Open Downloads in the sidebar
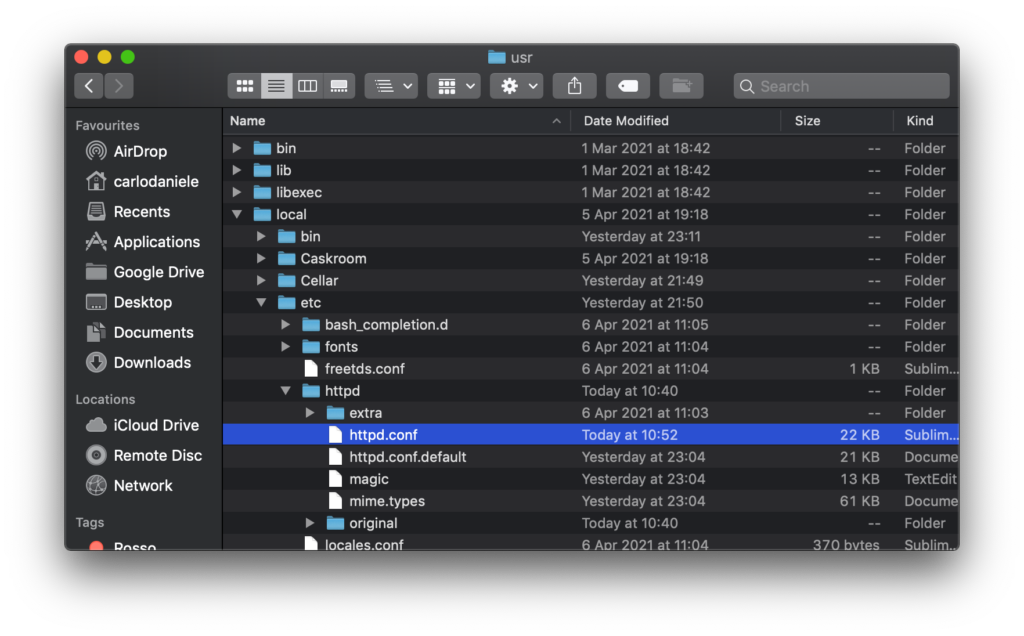The height and width of the screenshot is (636, 1024). [138, 362]
